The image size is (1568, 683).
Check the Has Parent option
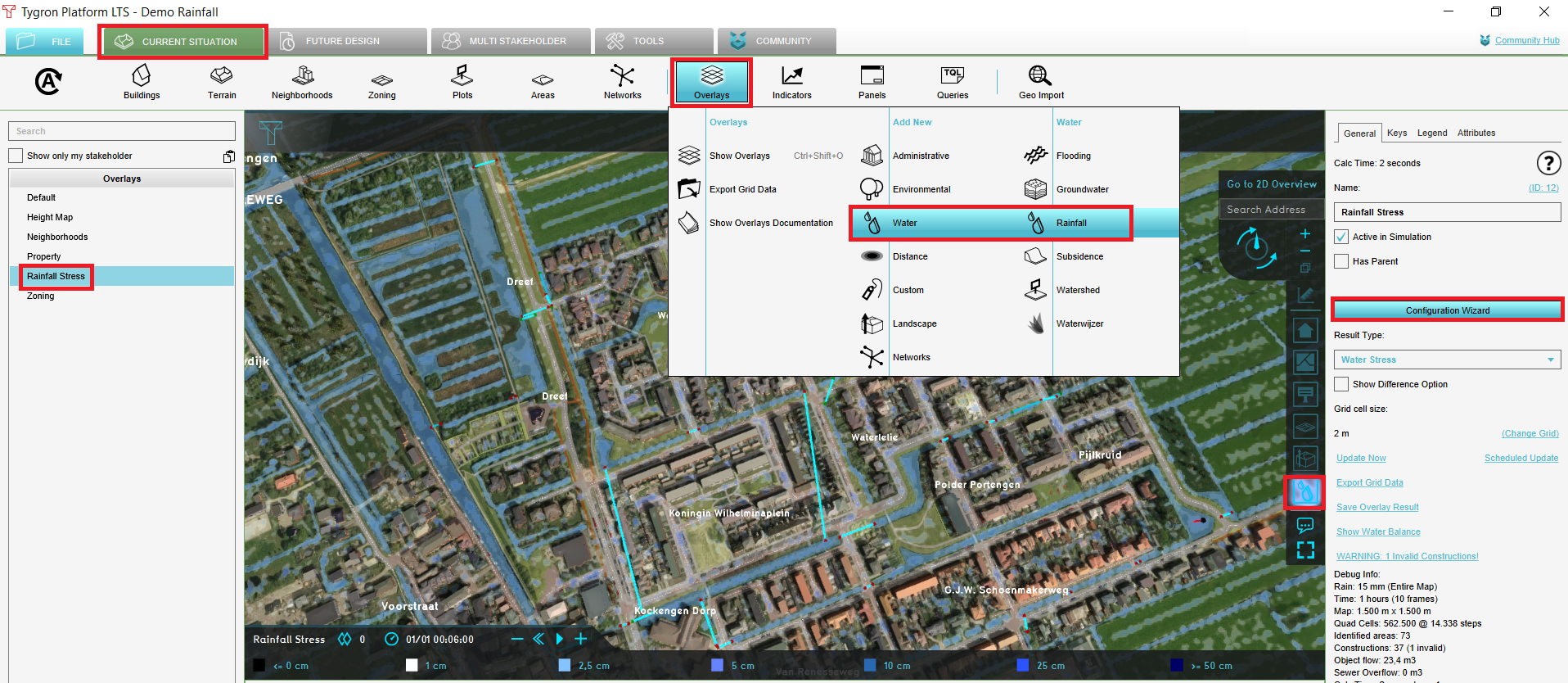click(x=1341, y=261)
